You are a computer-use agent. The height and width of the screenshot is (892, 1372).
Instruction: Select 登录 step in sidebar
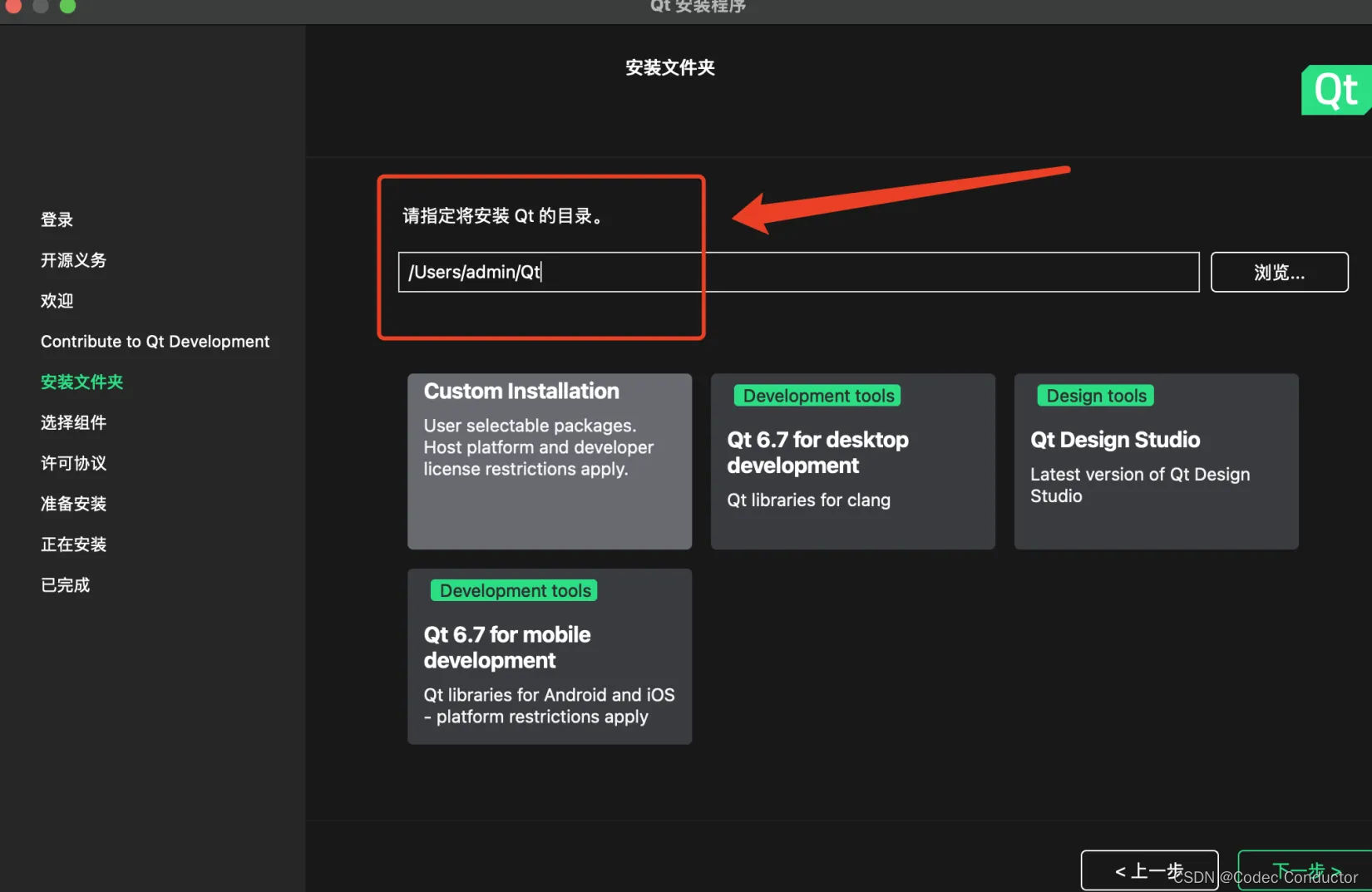pos(57,219)
